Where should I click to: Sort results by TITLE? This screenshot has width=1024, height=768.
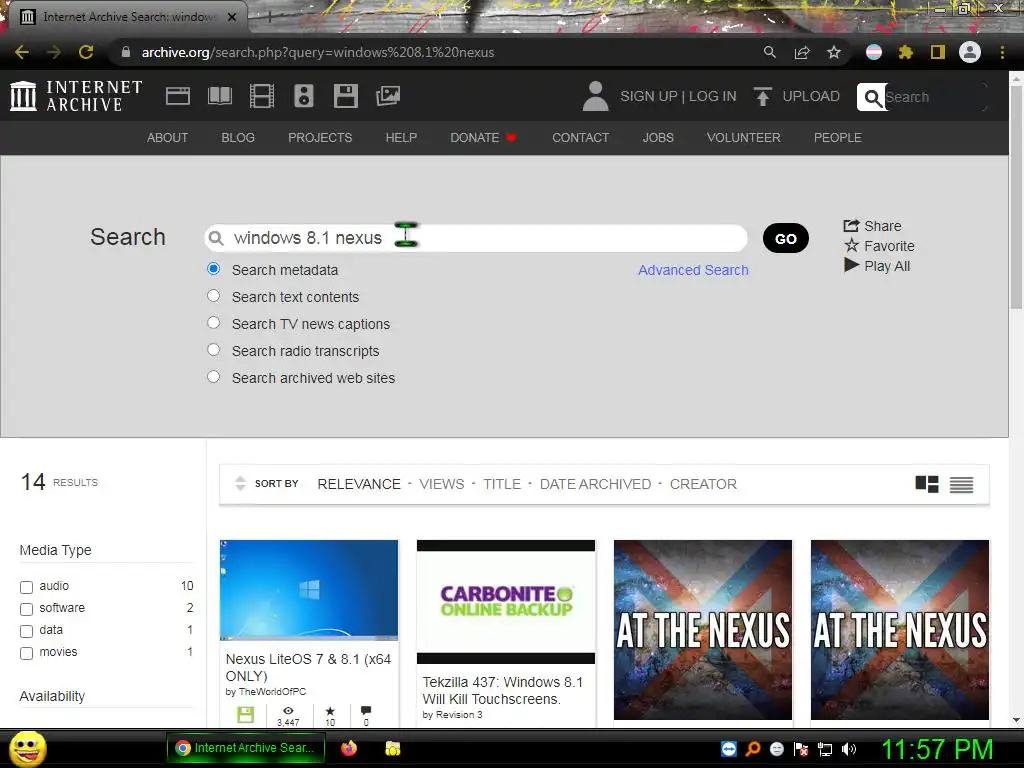[502, 484]
